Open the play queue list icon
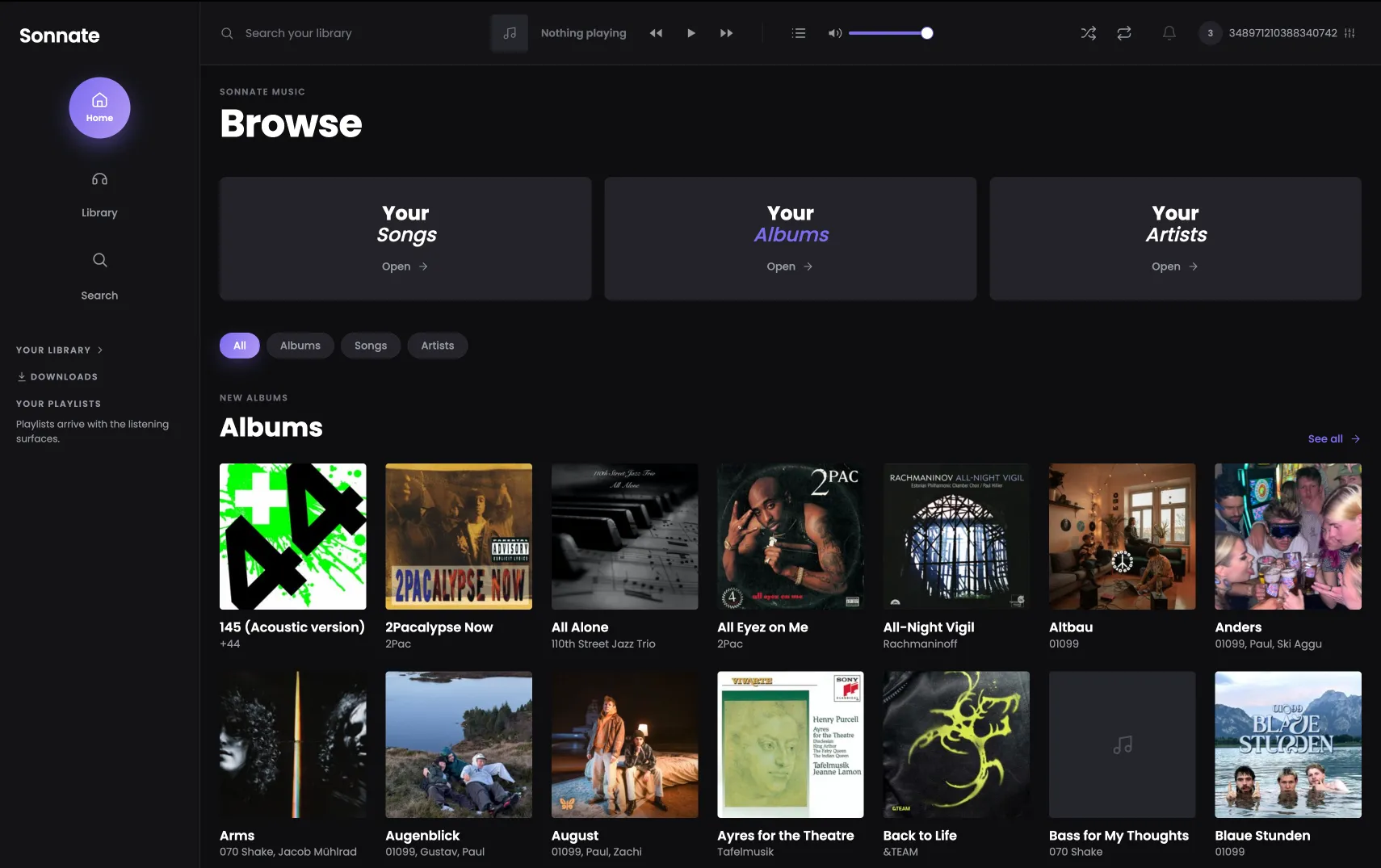1381x868 pixels. [x=799, y=33]
